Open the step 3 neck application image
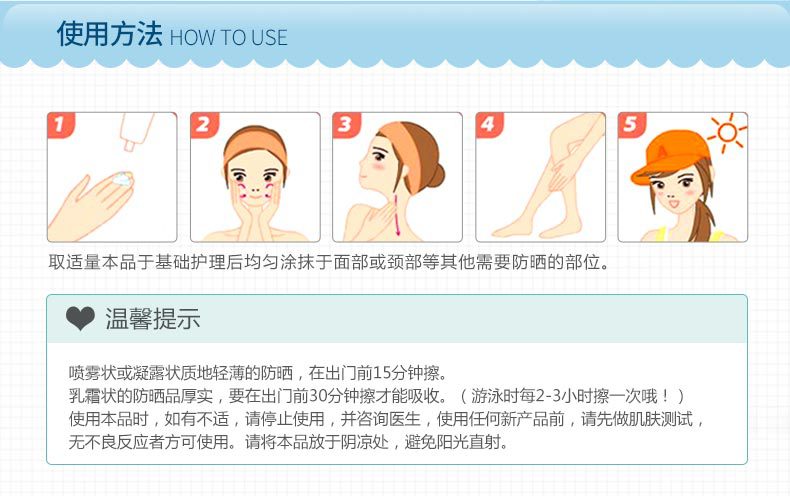This screenshot has width=790, height=496. tap(398, 177)
